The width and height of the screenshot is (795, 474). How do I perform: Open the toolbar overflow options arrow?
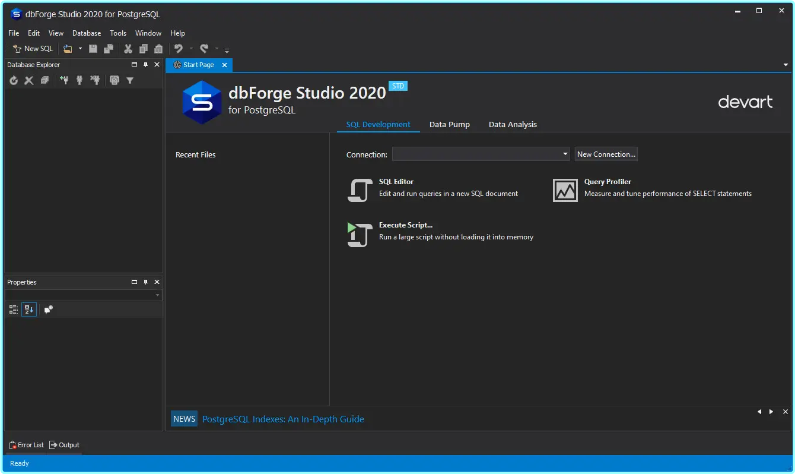[227, 50]
